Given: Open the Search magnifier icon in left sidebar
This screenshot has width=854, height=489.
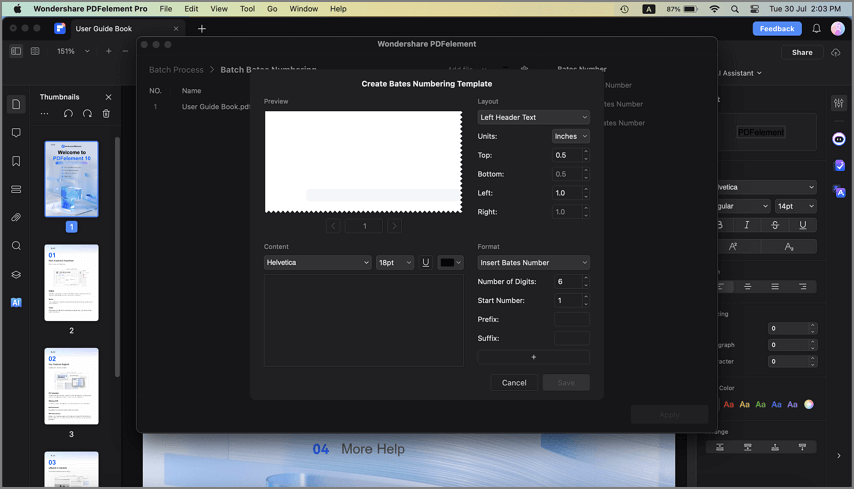Looking at the screenshot, I should pos(16,246).
